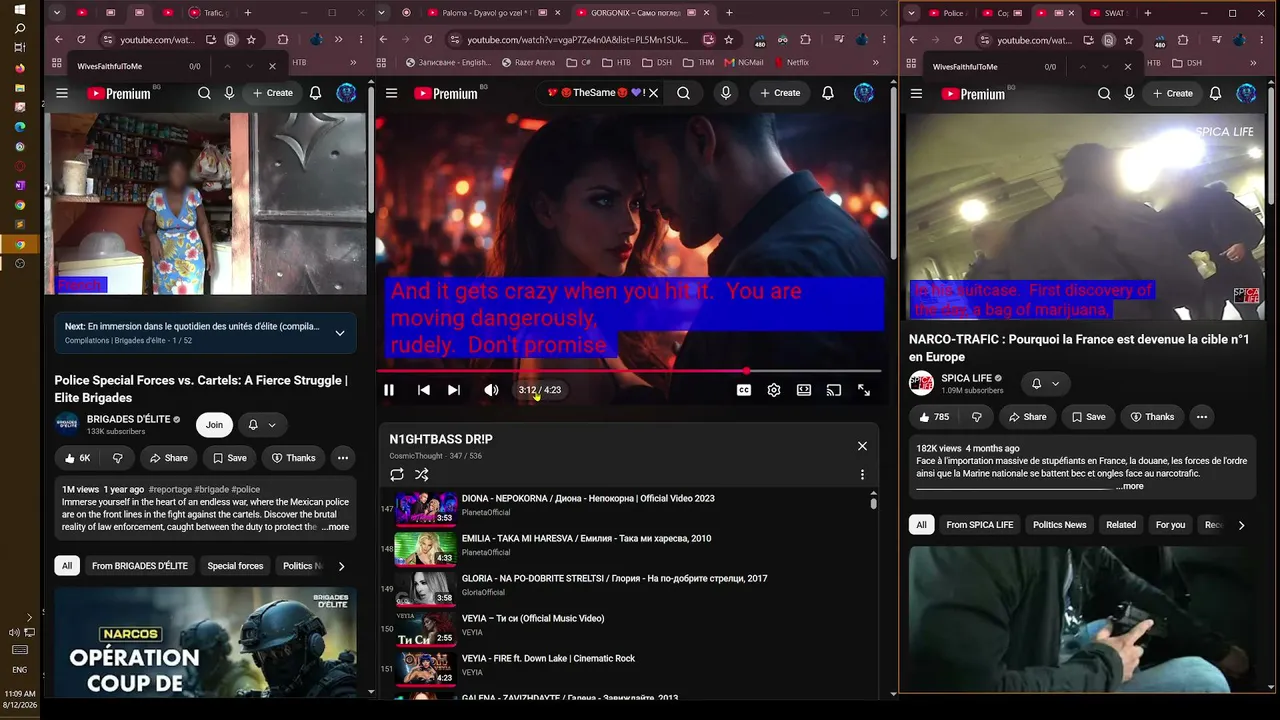Toggle loop for N1GHTBASS DR!P playlist
Viewport: 1280px width, 720px height.
[397, 475]
